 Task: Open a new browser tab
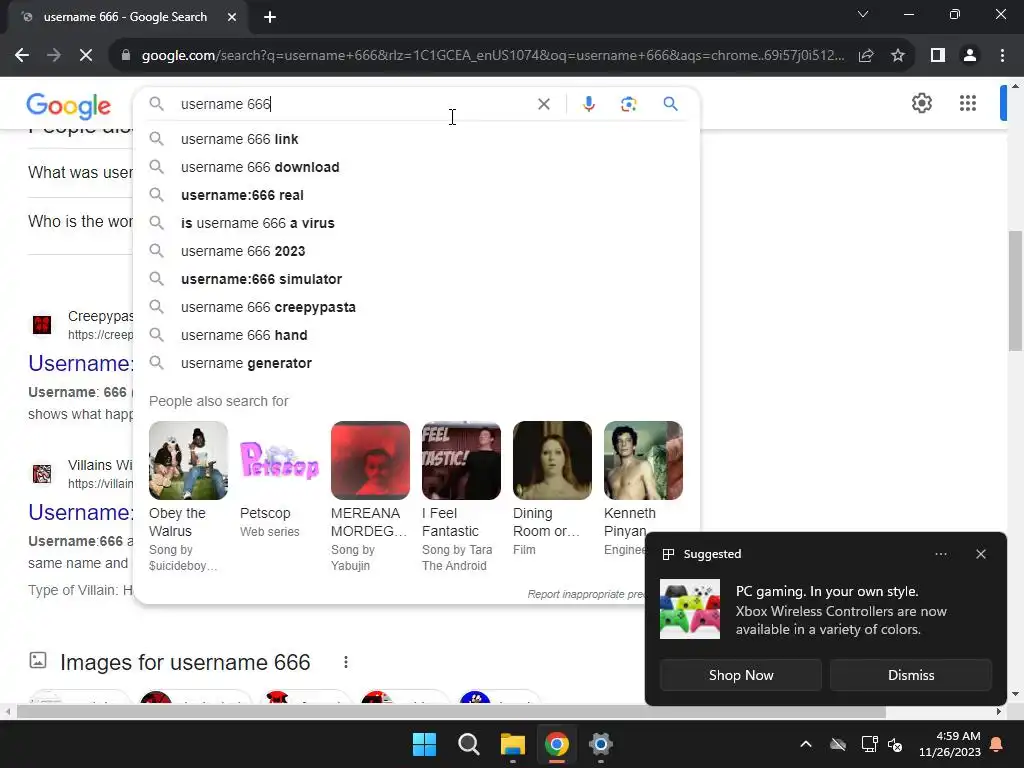pos(270,17)
